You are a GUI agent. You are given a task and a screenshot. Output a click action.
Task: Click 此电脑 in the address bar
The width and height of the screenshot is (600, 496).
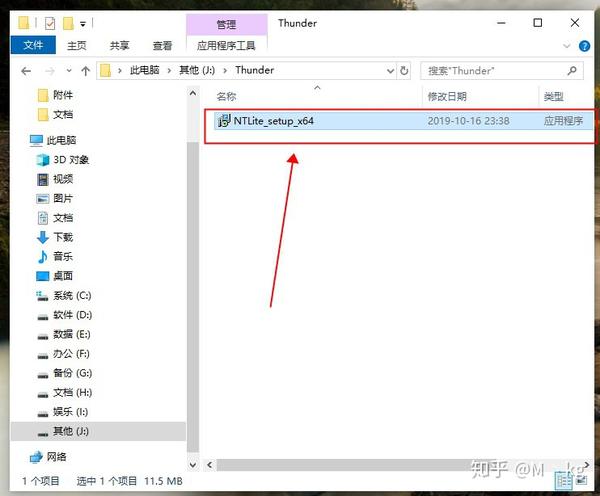point(145,70)
